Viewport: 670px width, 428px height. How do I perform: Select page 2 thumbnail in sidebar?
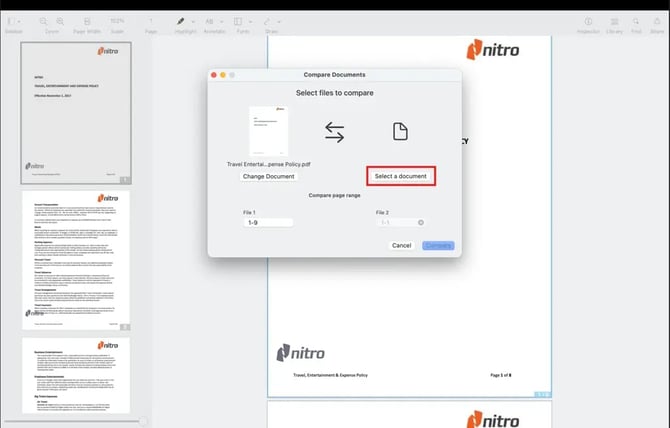click(76, 260)
